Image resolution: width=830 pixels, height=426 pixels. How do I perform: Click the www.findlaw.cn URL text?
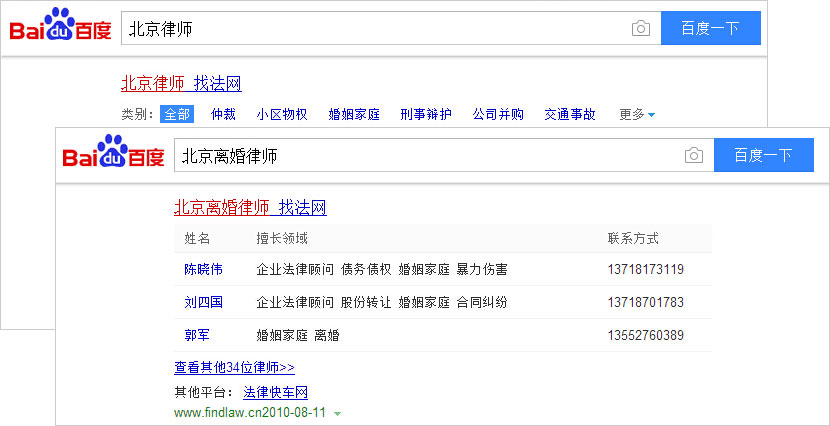(x=250, y=412)
